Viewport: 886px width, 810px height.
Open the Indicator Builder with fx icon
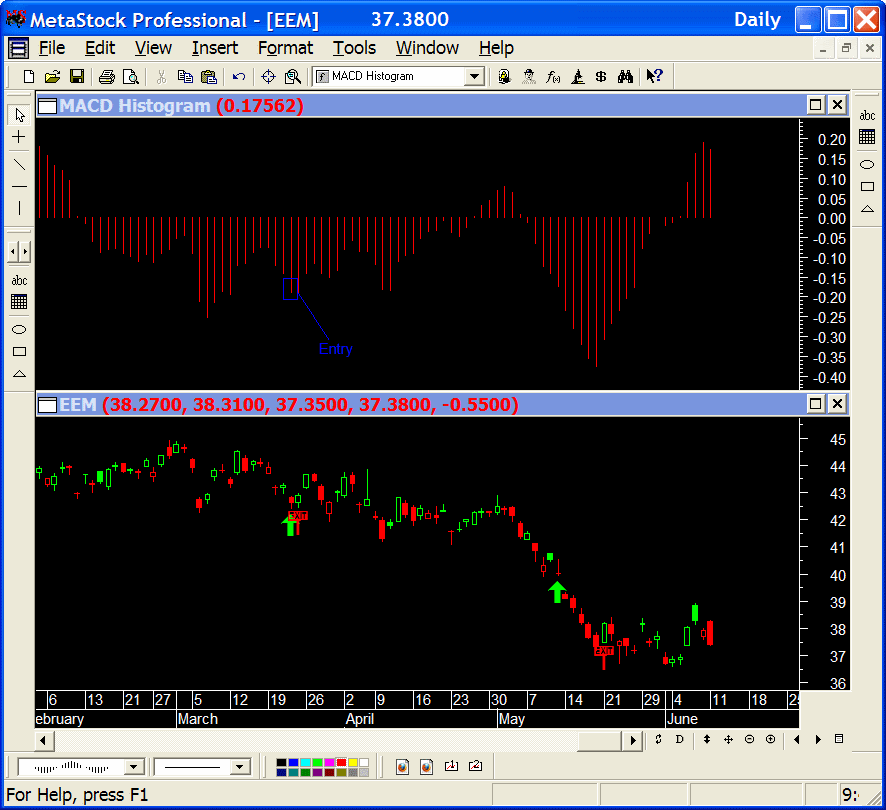coord(552,76)
